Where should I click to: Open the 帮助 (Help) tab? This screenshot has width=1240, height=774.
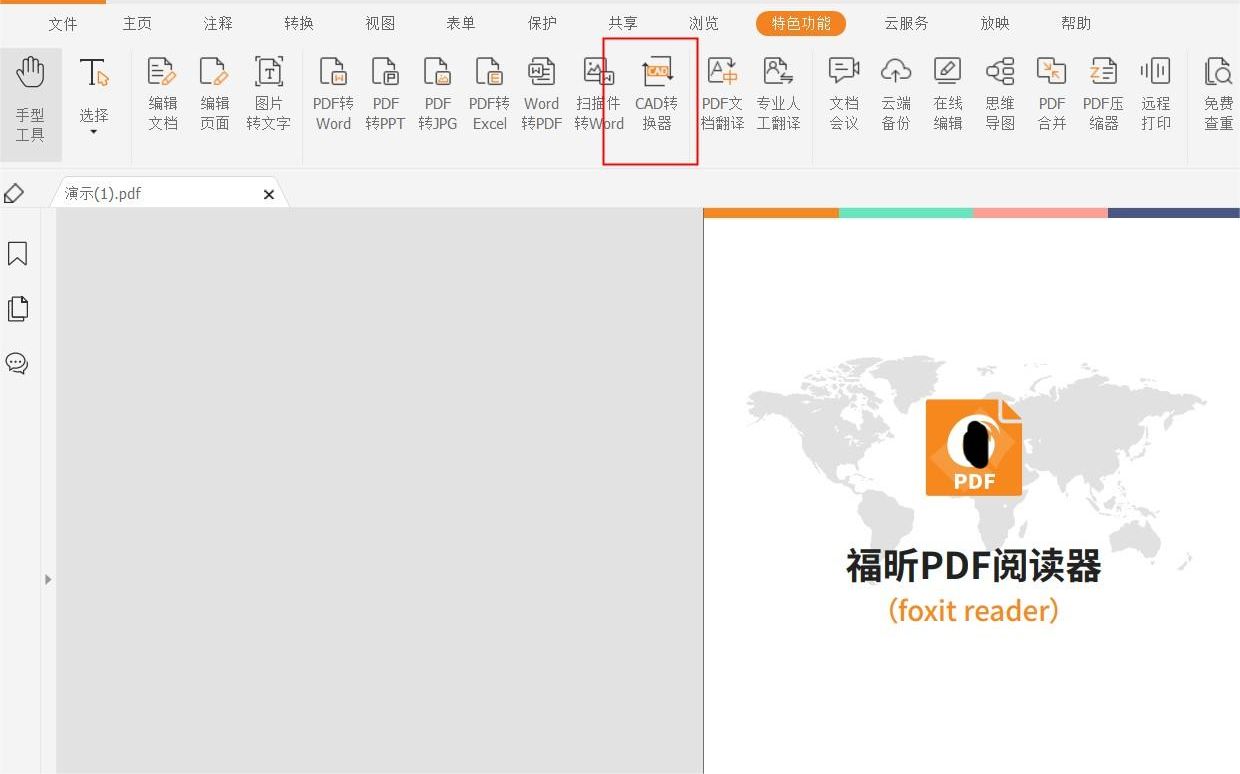click(x=1076, y=23)
